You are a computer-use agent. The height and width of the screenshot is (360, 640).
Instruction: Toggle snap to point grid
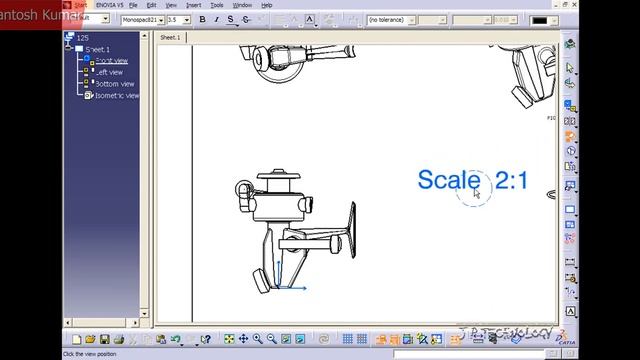coord(362,339)
